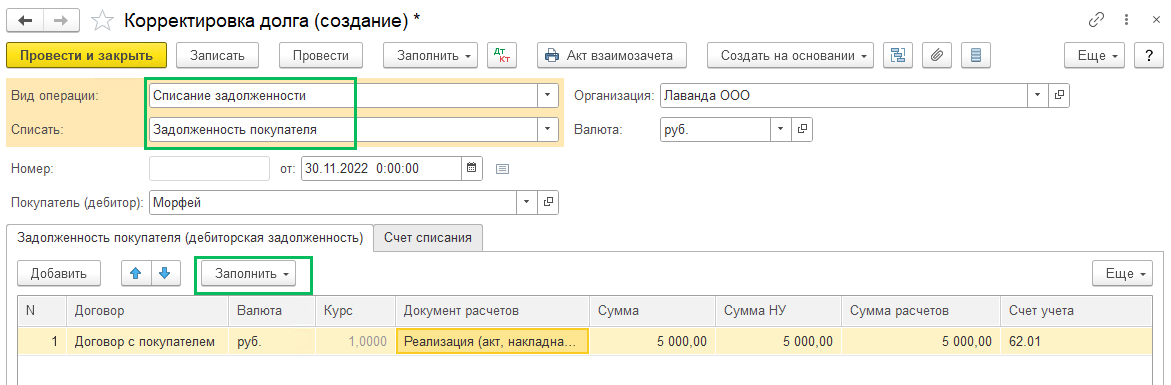Select Задолженность покупателя (дебиторская задолженность) tab
This screenshot has width=1171, height=385.
[190, 238]
